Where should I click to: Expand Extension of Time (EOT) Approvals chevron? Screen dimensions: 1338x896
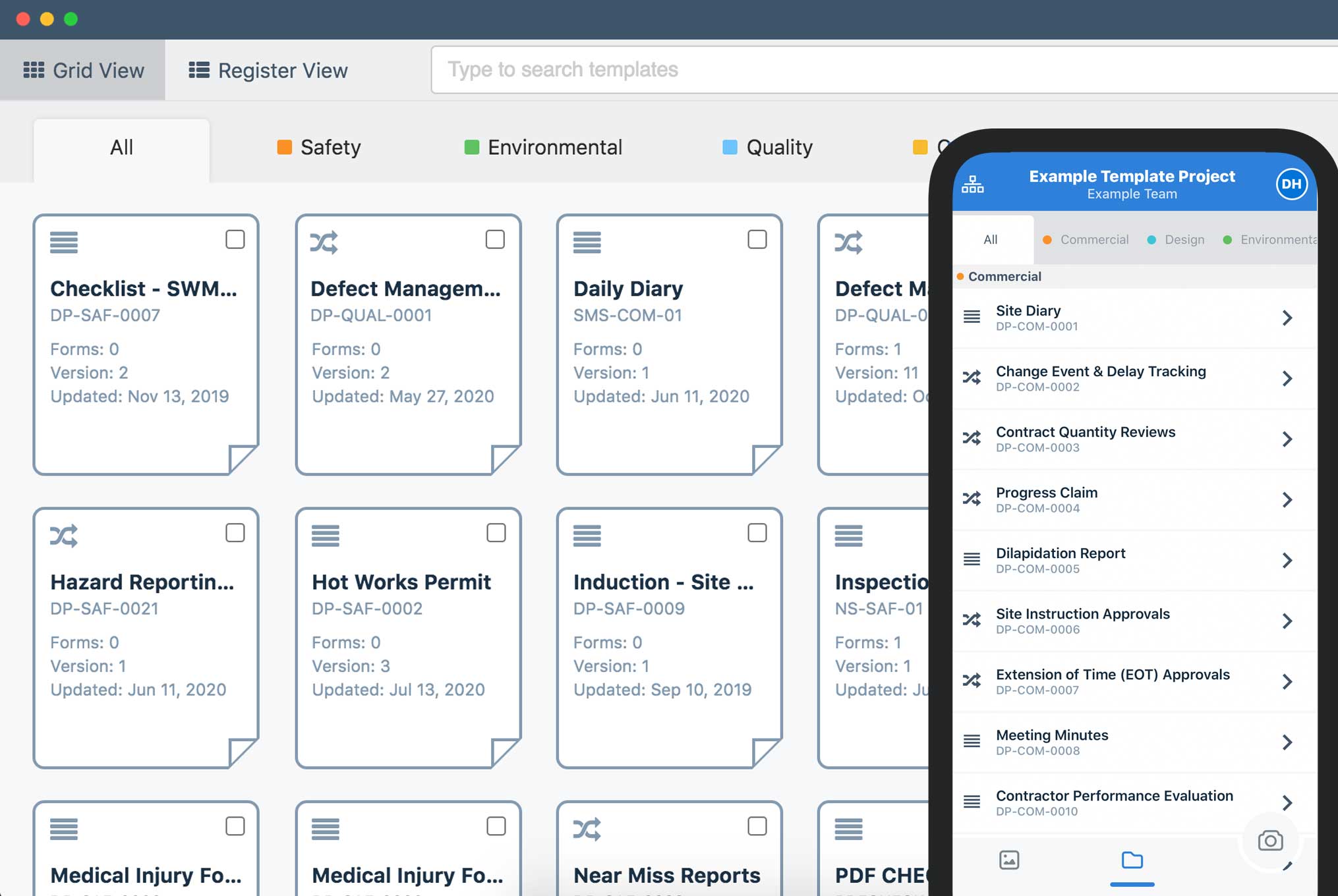coord(1287,681)
